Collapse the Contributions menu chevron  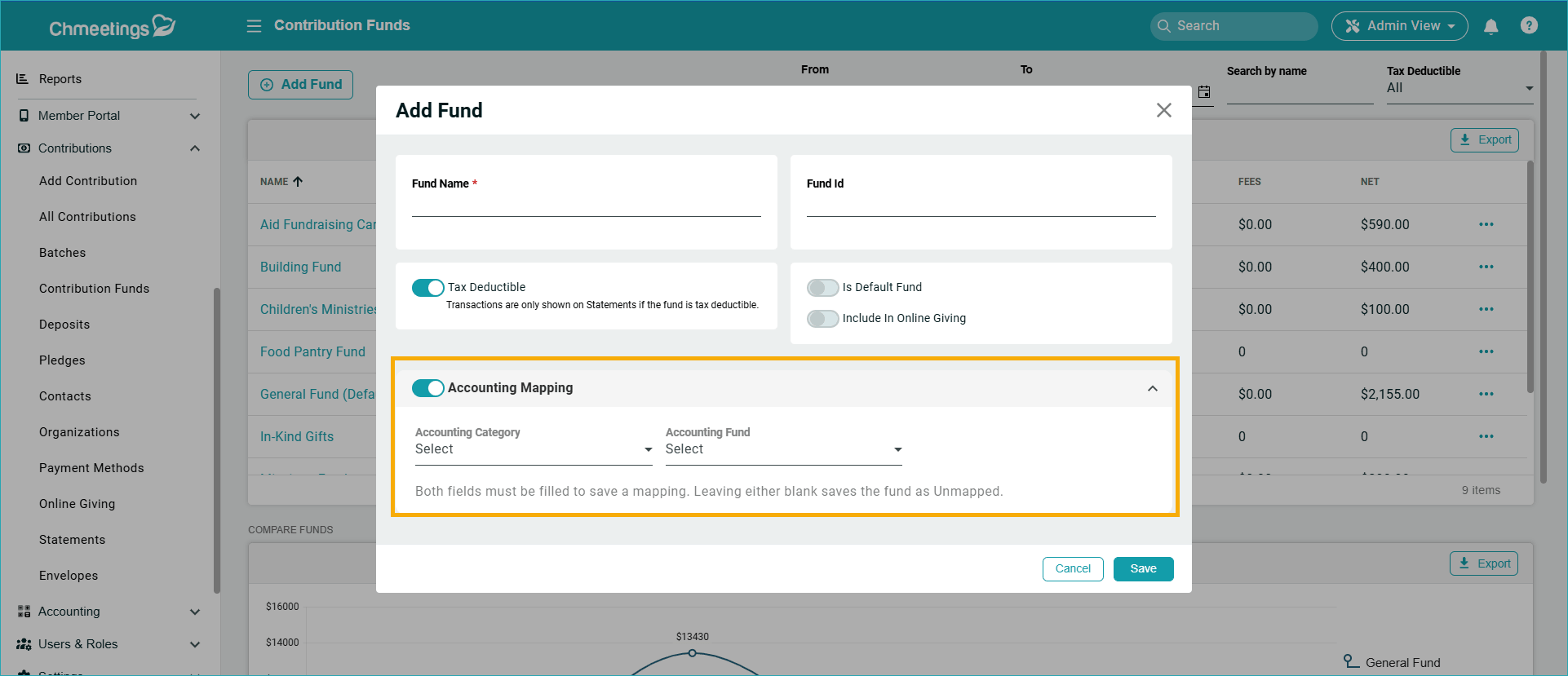[195, 148]
